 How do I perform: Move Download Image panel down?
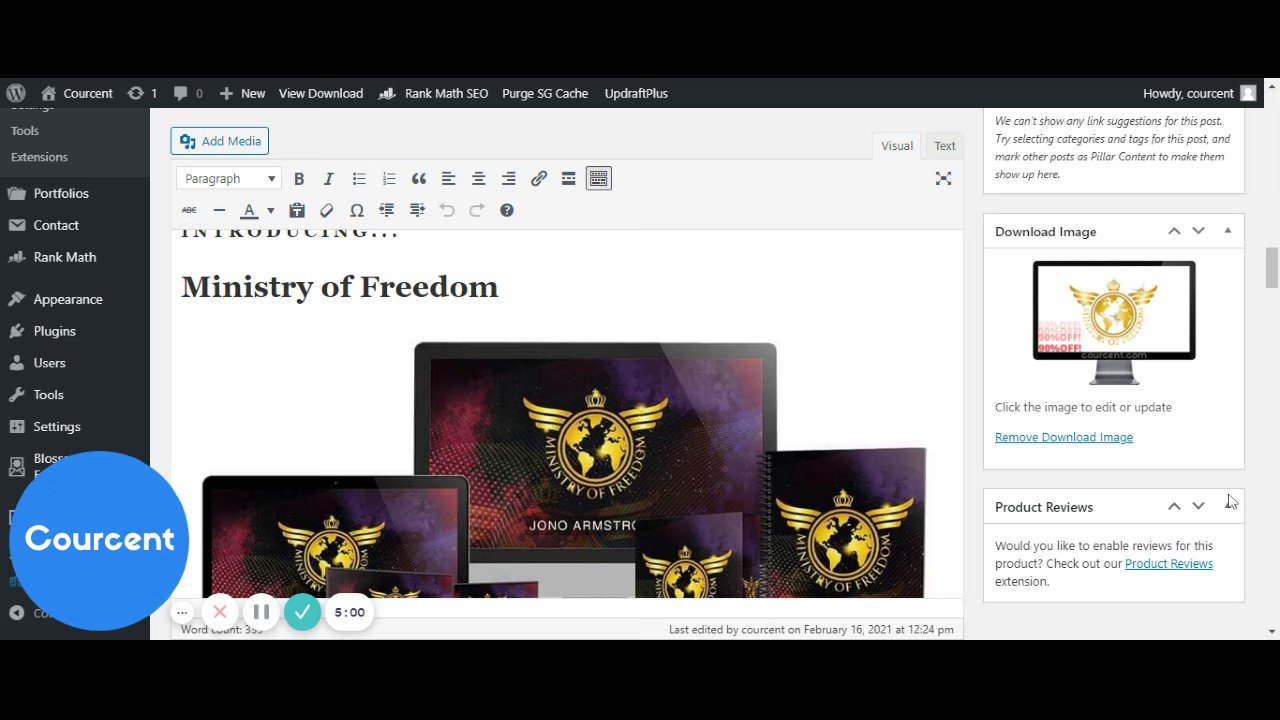(x=1198, y=231)
